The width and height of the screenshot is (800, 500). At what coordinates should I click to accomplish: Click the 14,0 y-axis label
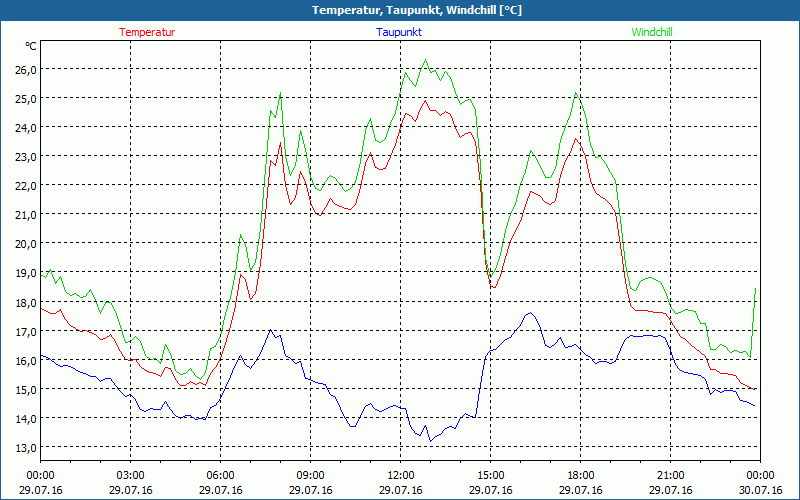pos(26,419)
